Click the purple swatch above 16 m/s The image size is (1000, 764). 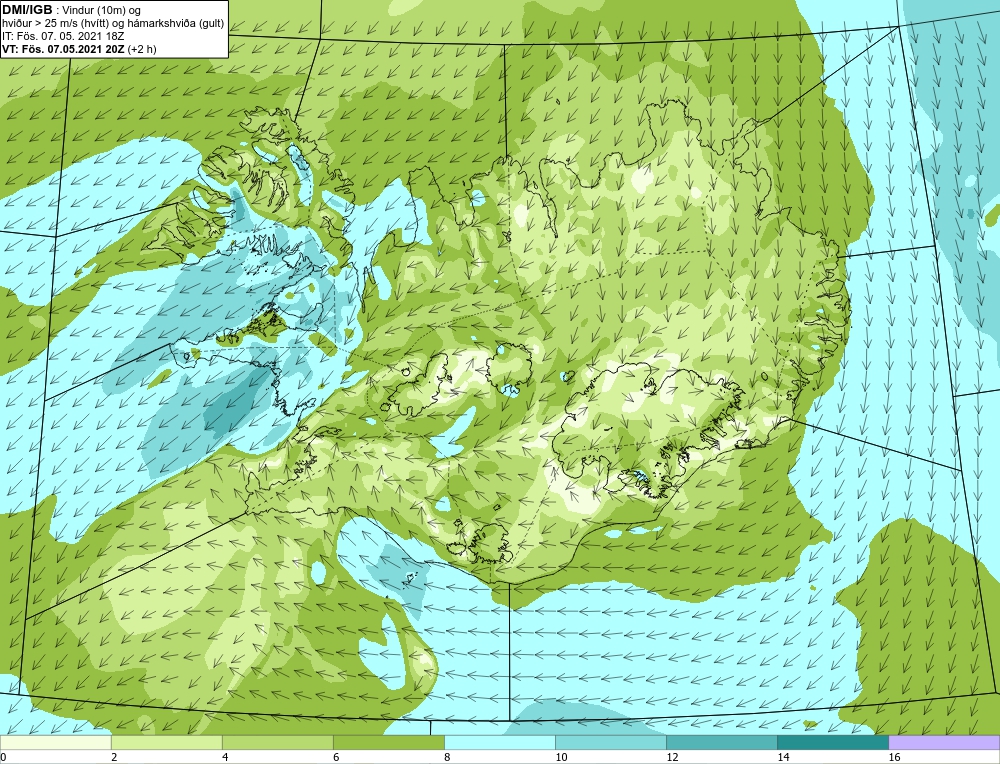coord(944,742)
